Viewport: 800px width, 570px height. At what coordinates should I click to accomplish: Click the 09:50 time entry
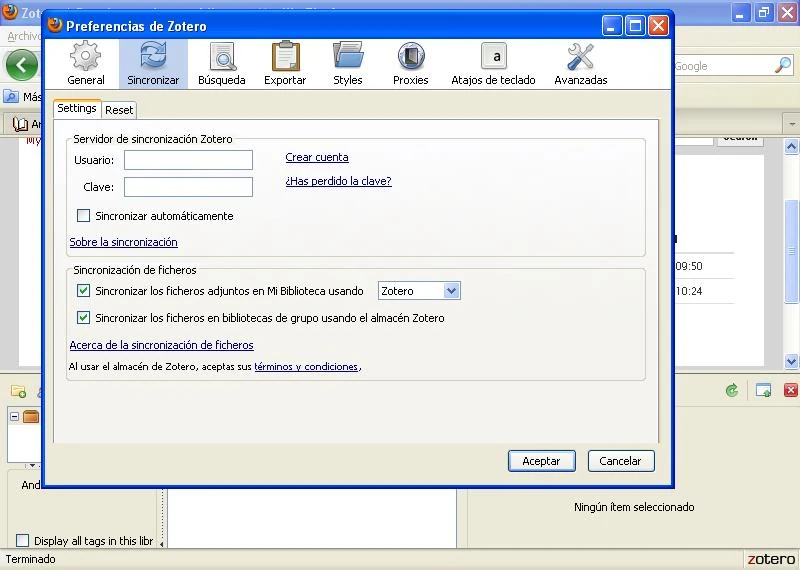[689, 266]
